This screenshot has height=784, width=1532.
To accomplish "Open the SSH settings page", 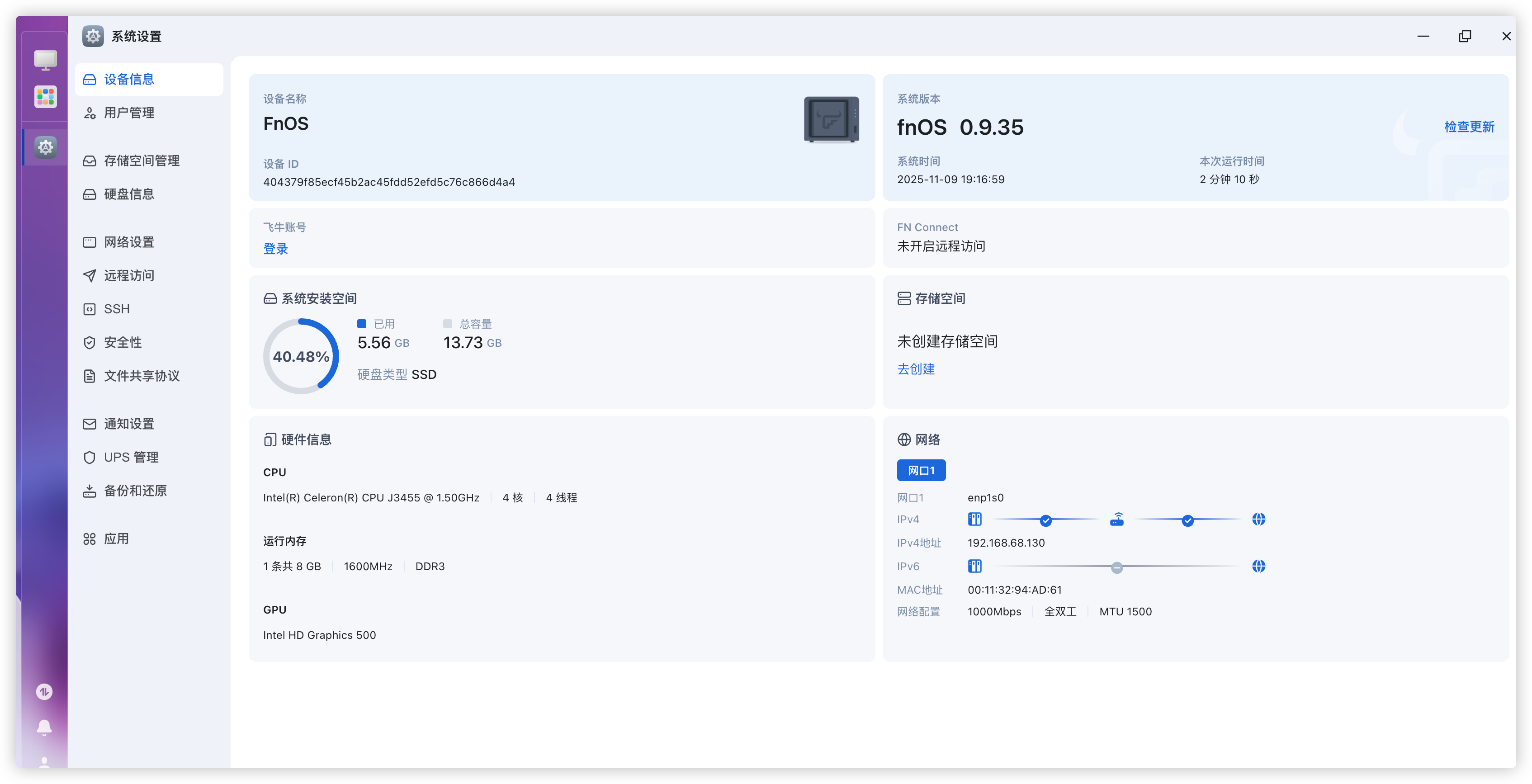I will click(x=117, y=309).
